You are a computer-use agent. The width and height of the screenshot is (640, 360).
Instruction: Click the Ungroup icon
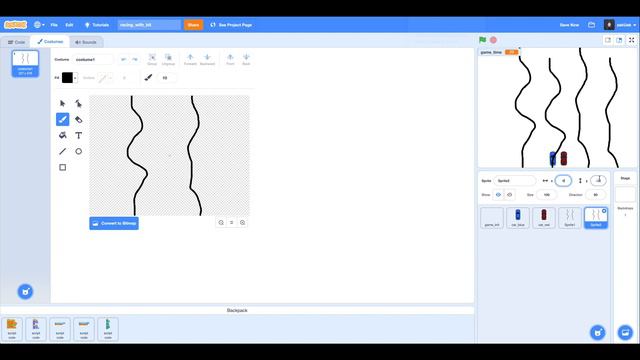coord(168,60)
